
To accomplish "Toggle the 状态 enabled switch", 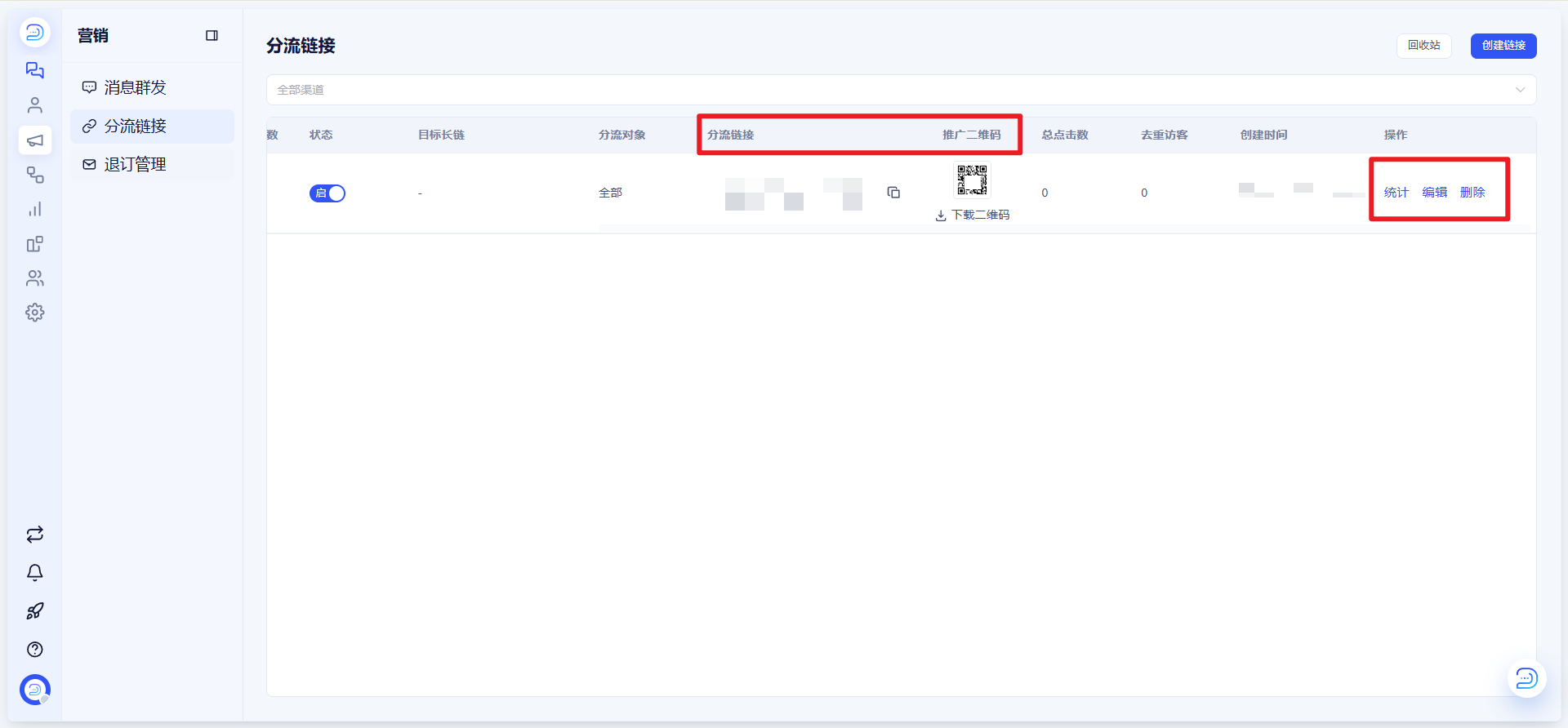I will coord(327,193).
